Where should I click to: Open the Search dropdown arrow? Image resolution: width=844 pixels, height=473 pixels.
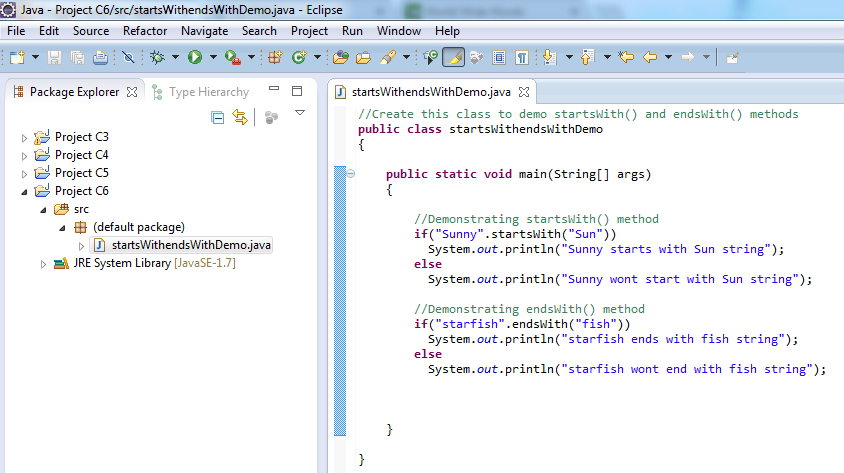406,57
